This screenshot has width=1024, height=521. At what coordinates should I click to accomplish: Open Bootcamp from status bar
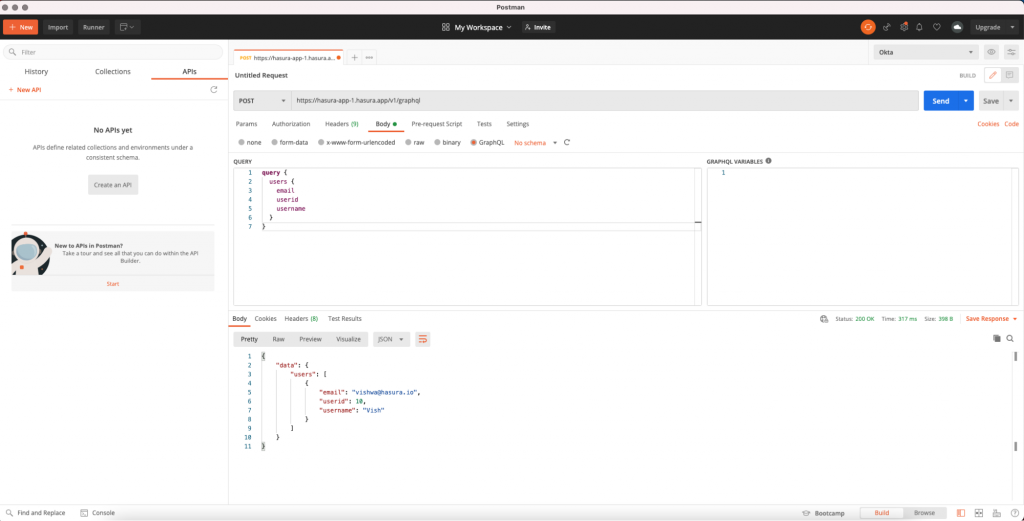click(x=824, y=513)
